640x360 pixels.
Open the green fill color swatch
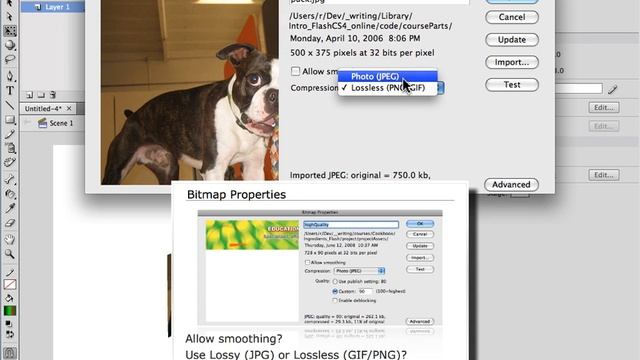pos(10,311)
